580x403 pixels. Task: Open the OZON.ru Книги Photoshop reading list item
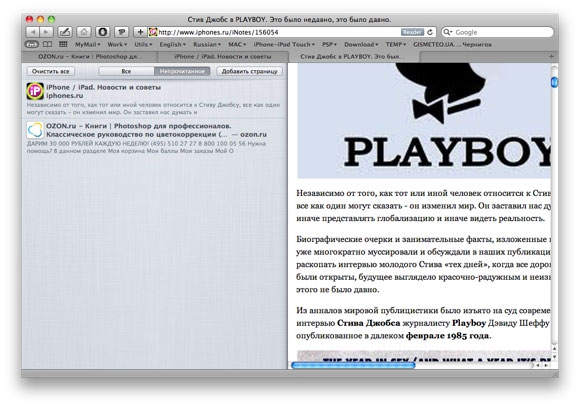(x=155, y=138)
